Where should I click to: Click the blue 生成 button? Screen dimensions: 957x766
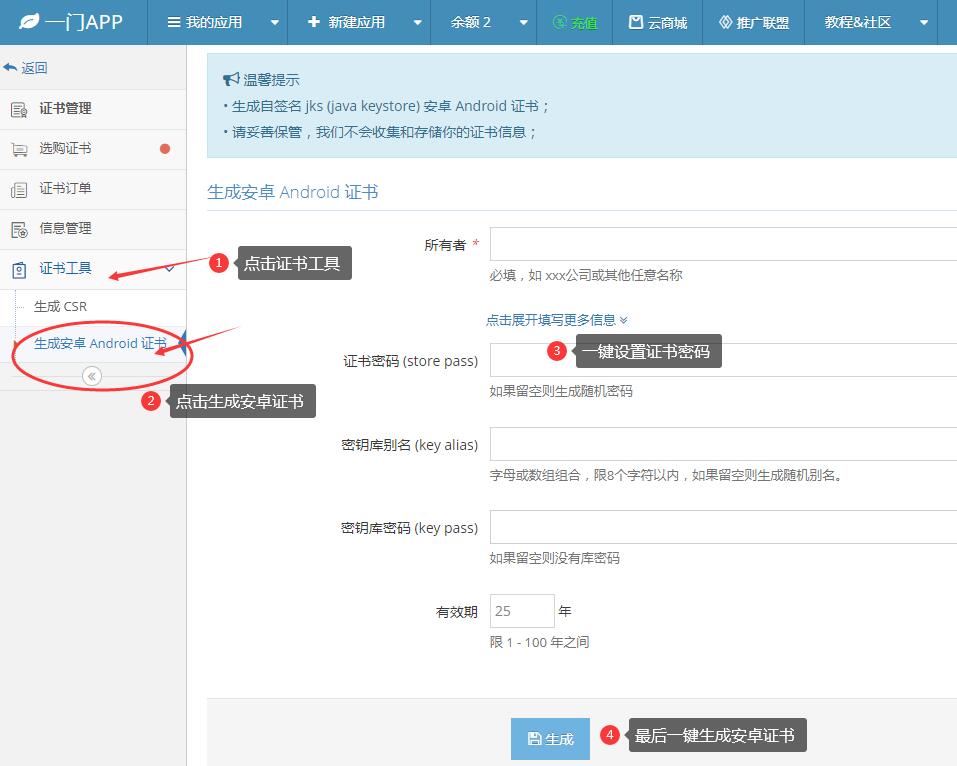(x=551, y=739)
